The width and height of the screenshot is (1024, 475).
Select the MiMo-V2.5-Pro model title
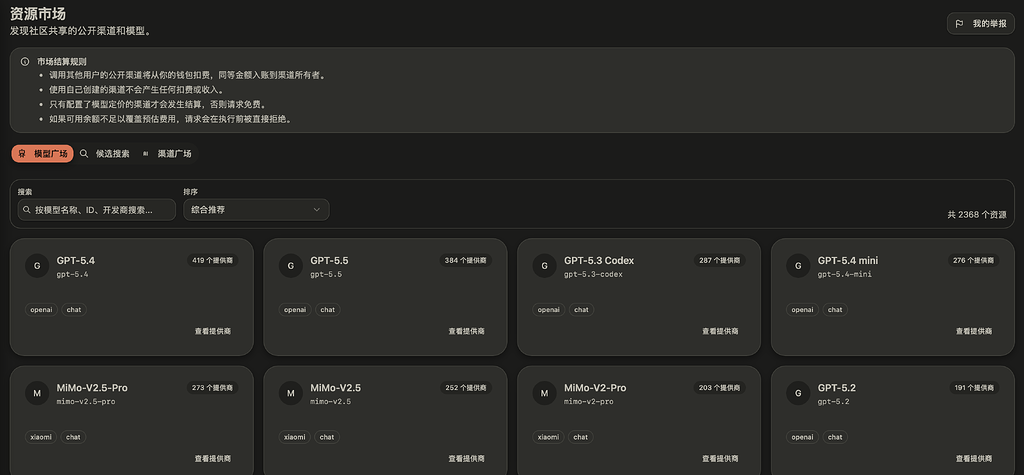[92, 388]
